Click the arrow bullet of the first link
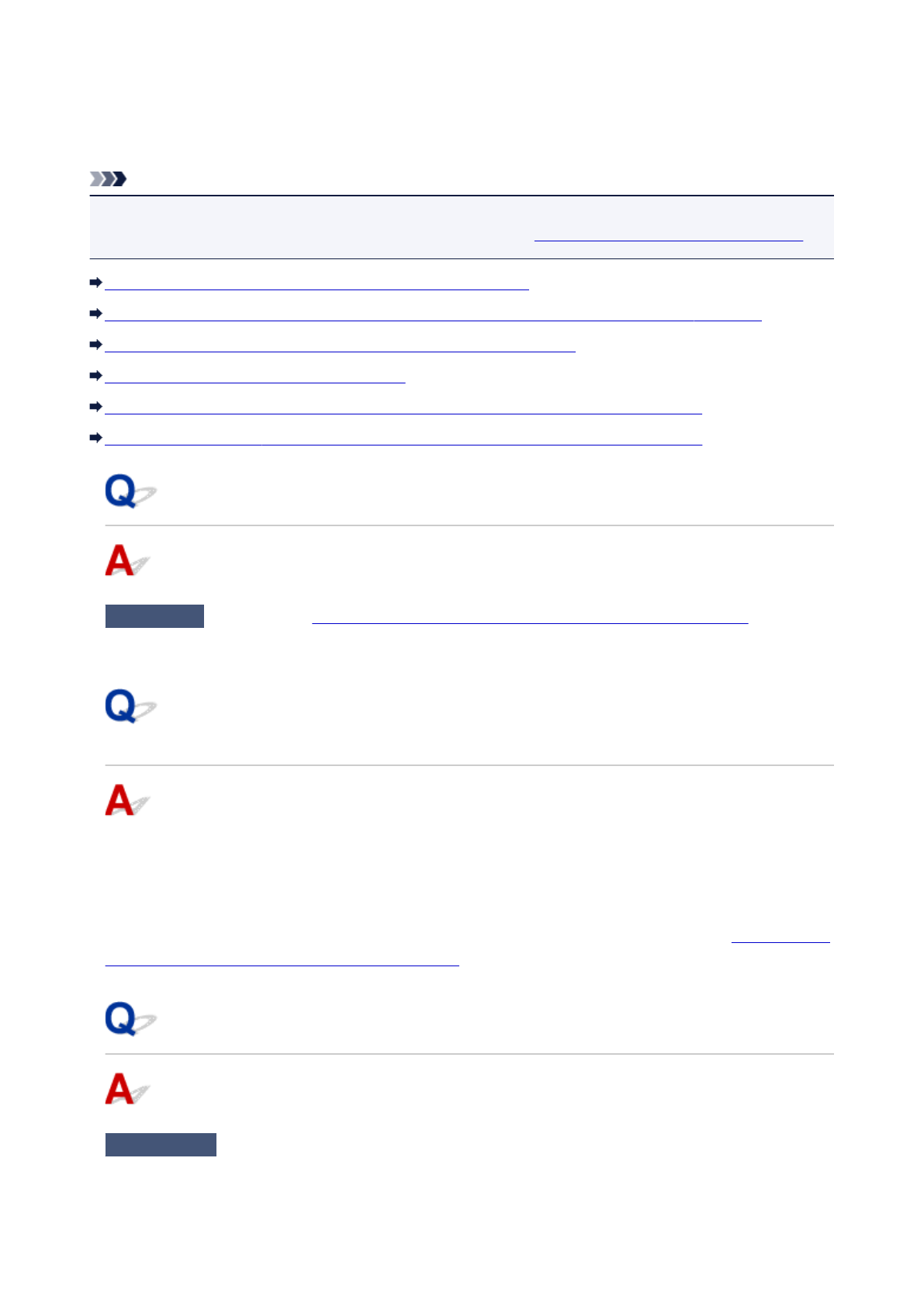Viewport: 924px width, 1307px height. coord(96,283)
